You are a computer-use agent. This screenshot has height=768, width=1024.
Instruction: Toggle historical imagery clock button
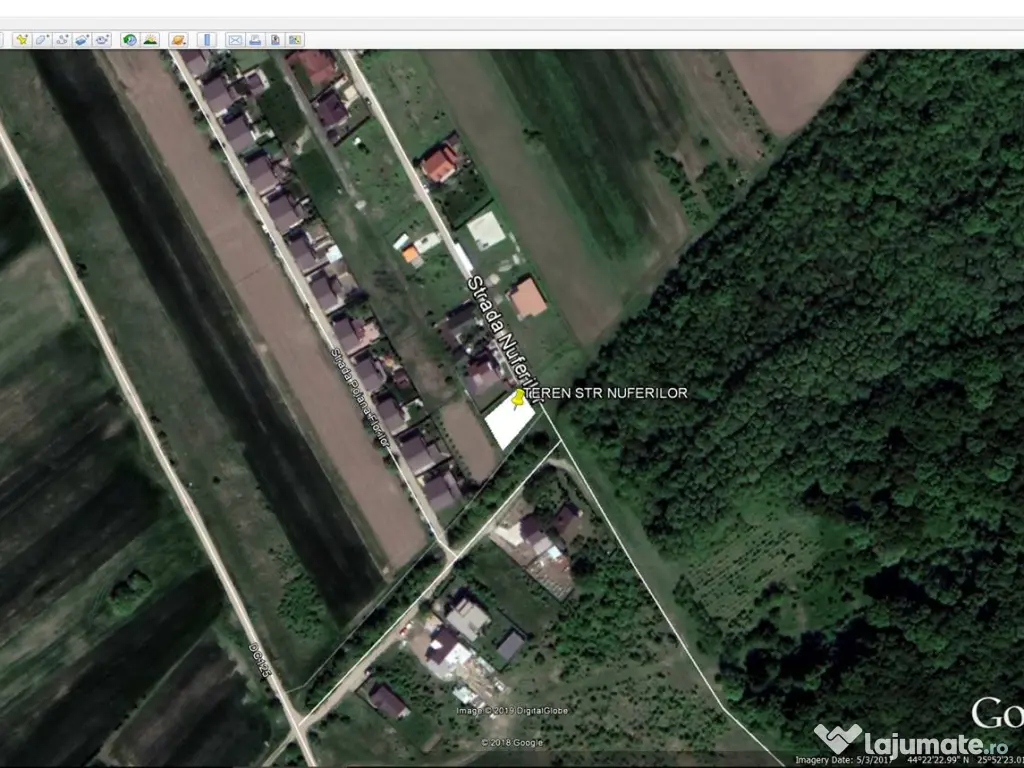click(x=129, y=40)
